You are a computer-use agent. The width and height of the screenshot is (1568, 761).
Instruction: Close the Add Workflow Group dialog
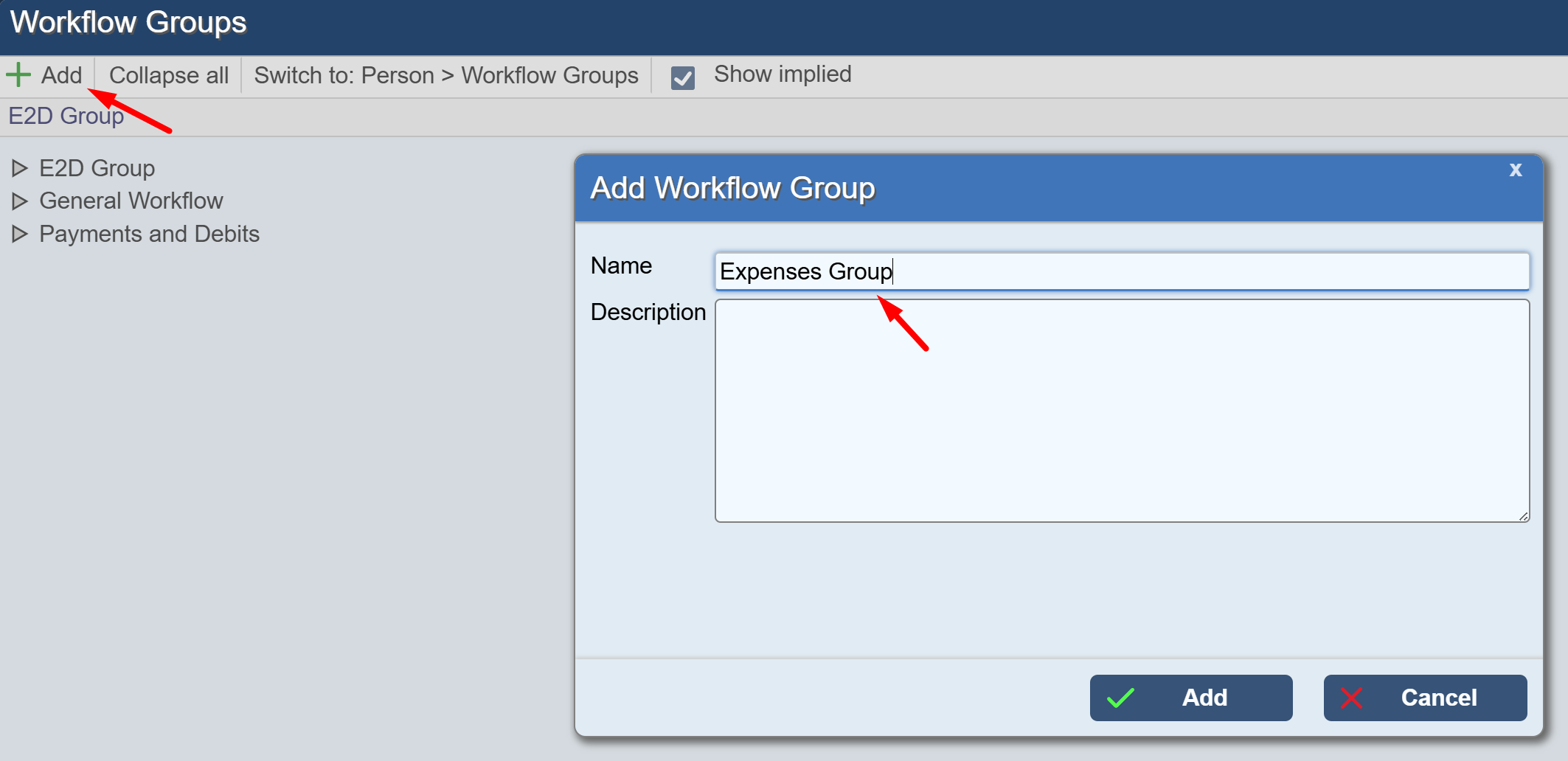click(1516, 170)
